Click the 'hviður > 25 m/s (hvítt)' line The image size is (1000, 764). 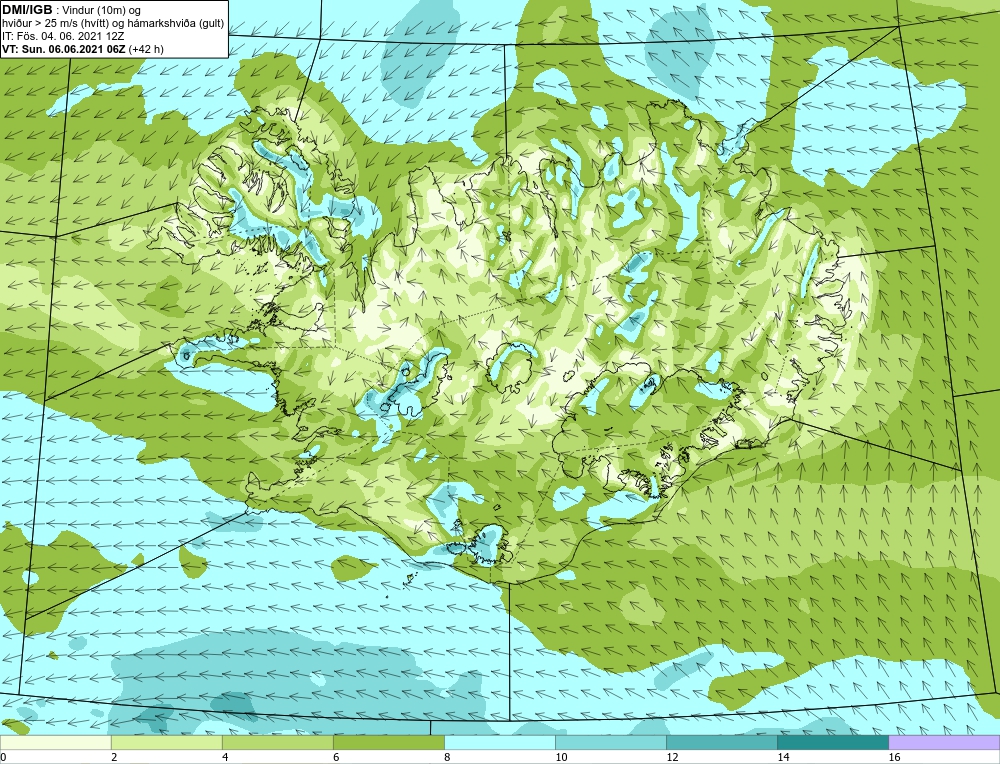click(x=57, y=24)
